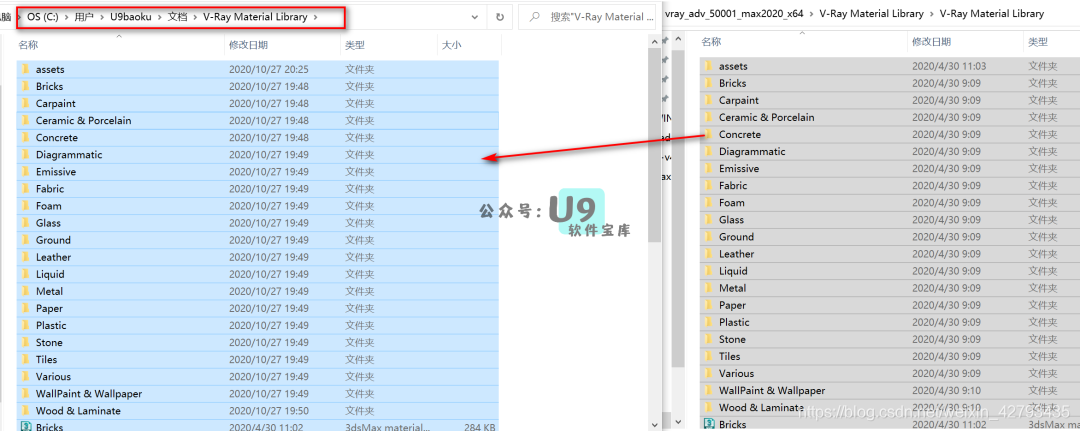Image resolution: width=1080 pixels, height=431 pixels.
Task: Click the Bricks 3dsMax material file icon, left window
Action: (26, 427)
